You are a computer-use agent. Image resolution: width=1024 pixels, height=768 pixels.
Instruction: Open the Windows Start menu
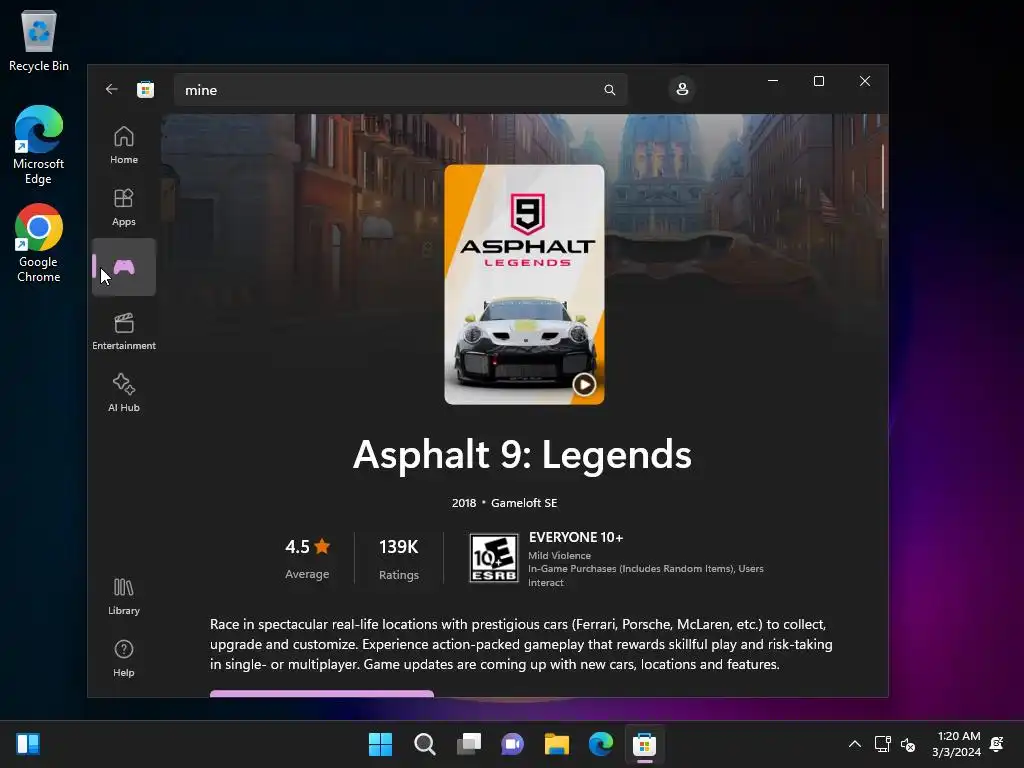[x=380, y=744]
